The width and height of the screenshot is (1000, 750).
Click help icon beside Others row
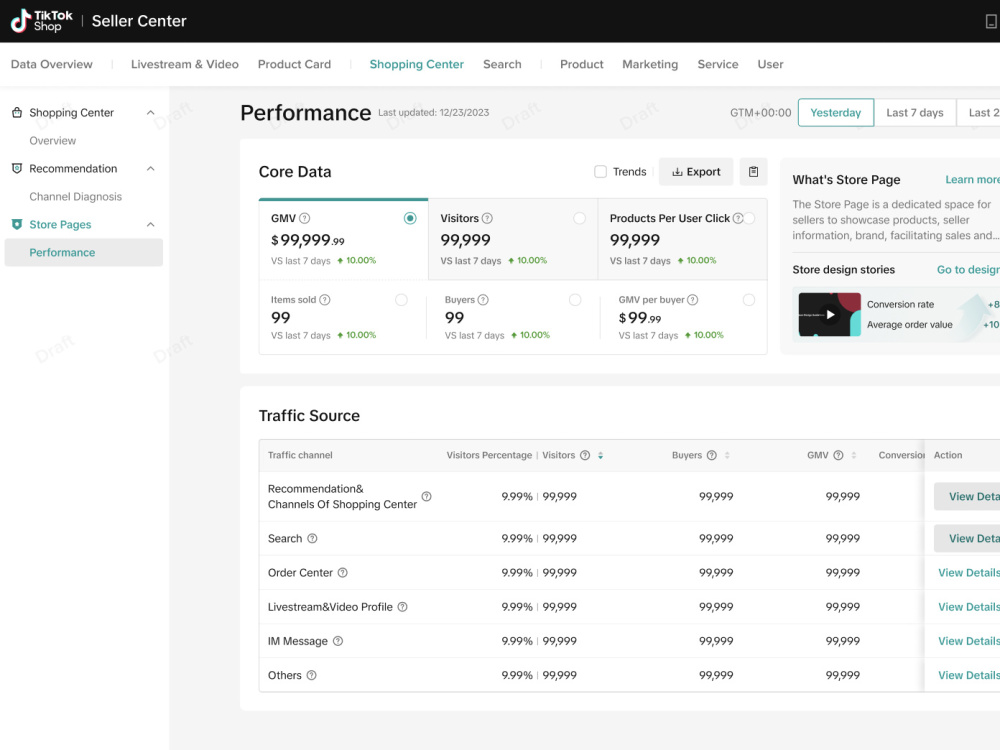click(311, 675)
